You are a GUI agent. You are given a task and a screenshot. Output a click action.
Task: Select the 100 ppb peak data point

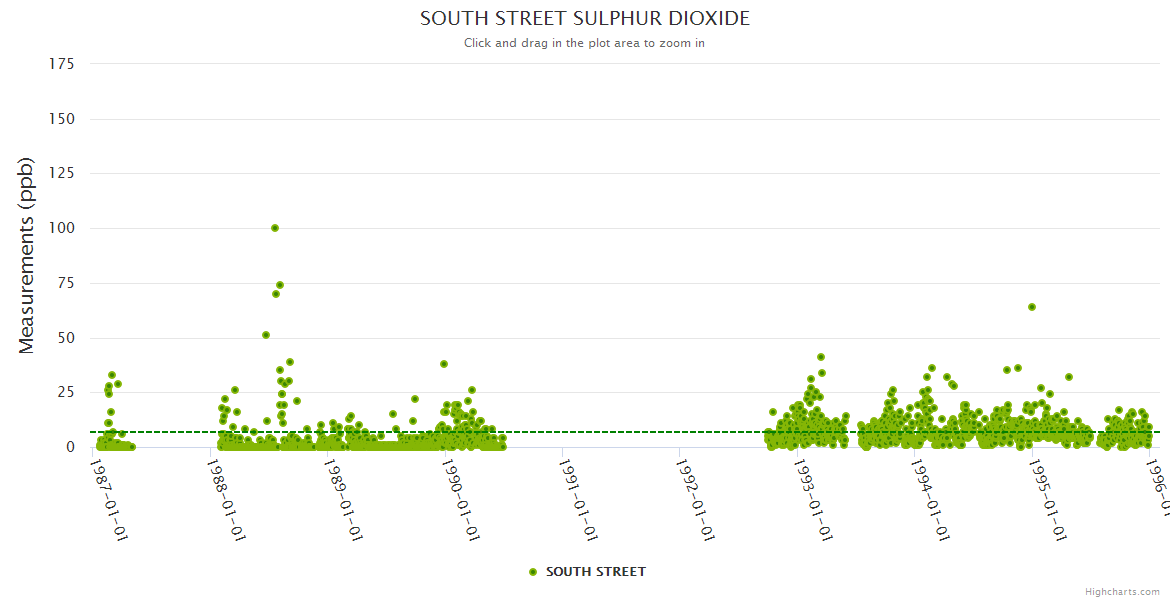[275, 228]
